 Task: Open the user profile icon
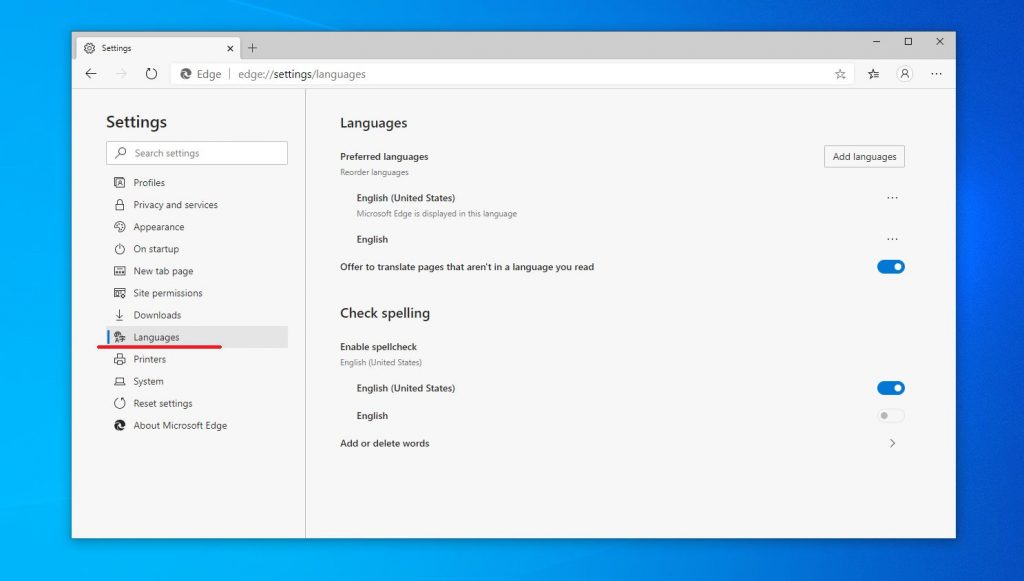904,74
